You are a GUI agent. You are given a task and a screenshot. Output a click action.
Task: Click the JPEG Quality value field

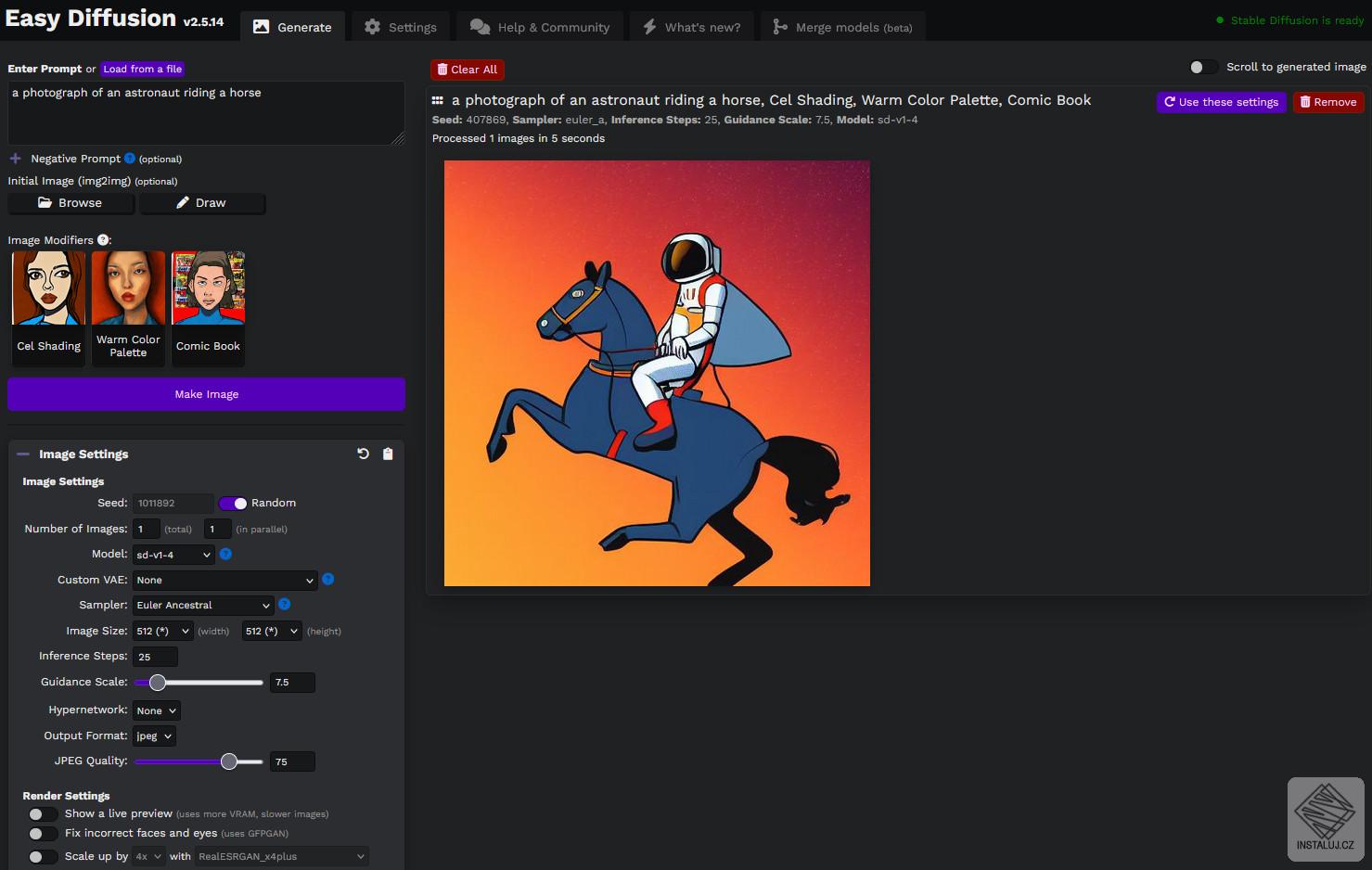click(x=292, y=761)
